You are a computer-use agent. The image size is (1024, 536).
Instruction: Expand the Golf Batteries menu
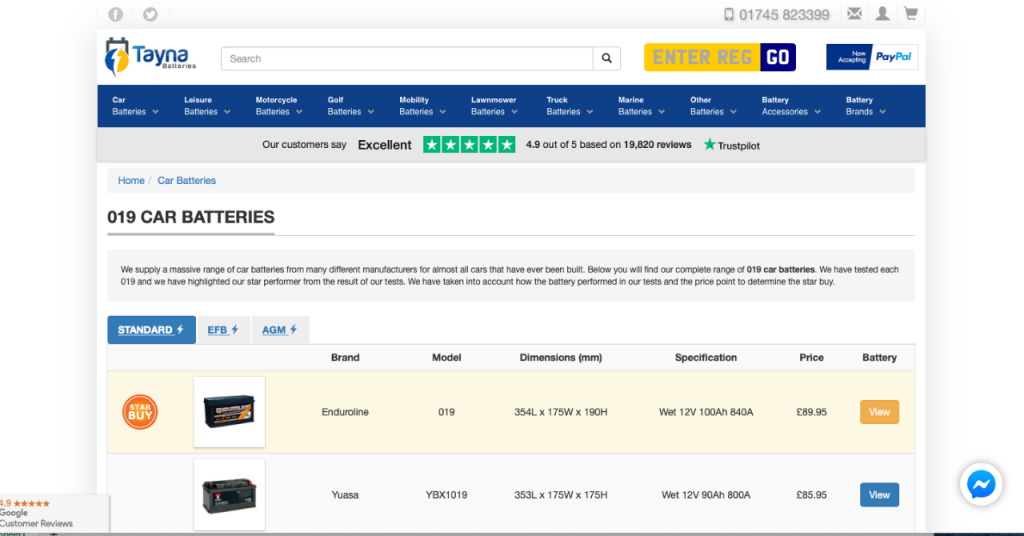(351, 106)
